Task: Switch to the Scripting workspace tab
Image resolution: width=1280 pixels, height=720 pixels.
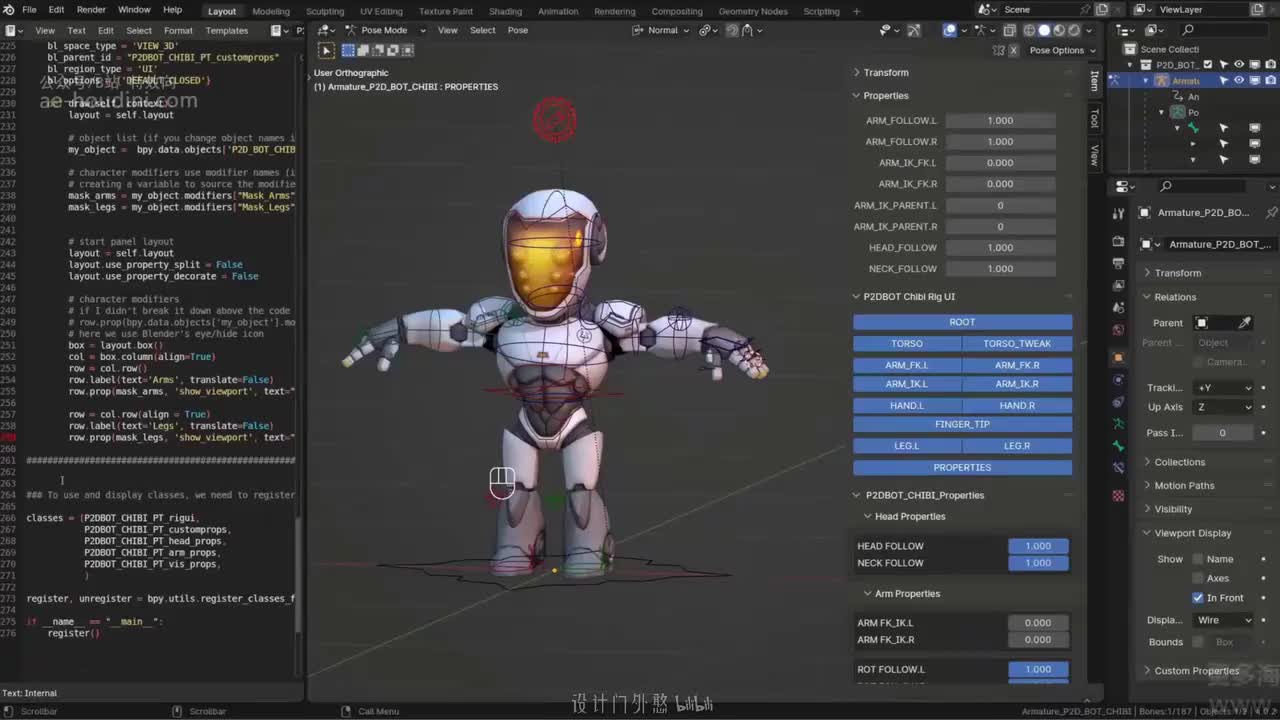Action: [821, 11]
